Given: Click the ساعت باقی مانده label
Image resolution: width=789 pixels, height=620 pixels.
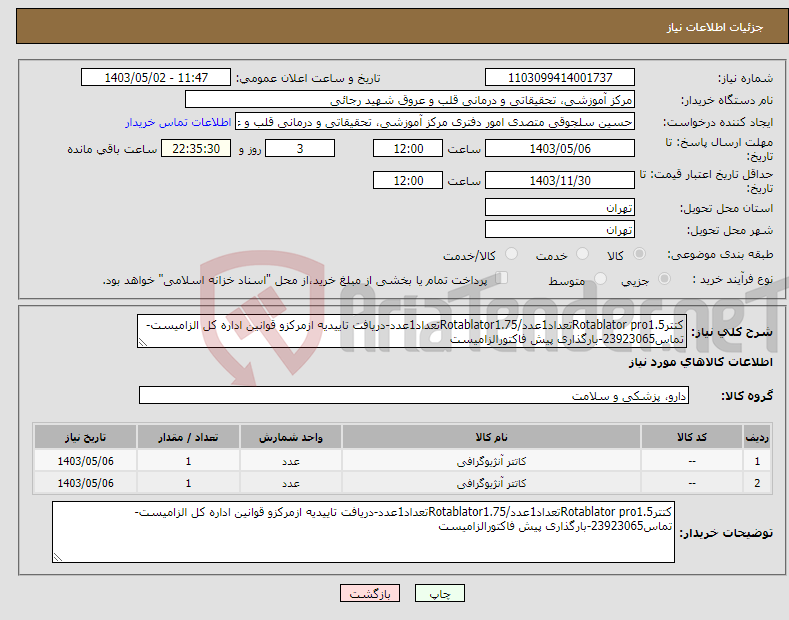Looking at the screenshot, I should pos(112,149).
